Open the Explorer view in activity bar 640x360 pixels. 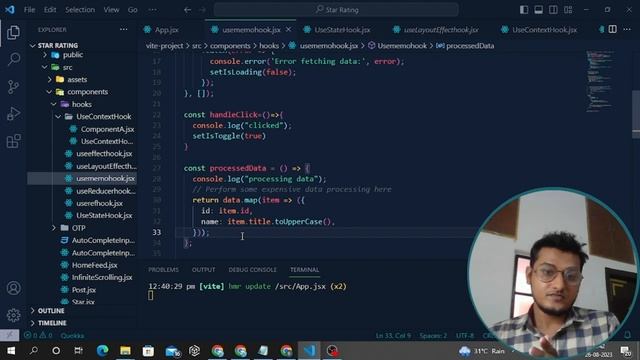(13, 32)
